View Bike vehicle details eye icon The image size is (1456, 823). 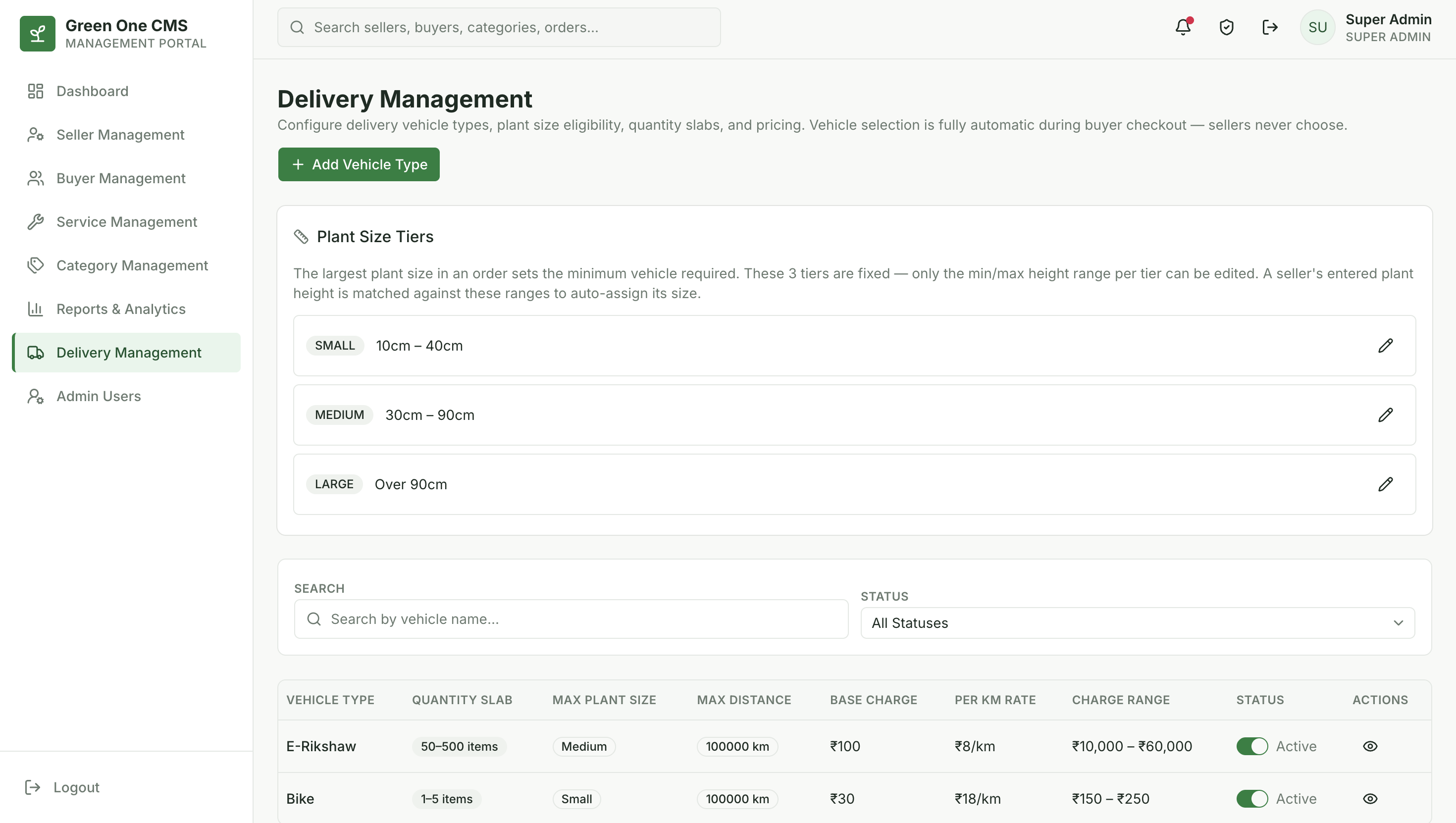1370,799
